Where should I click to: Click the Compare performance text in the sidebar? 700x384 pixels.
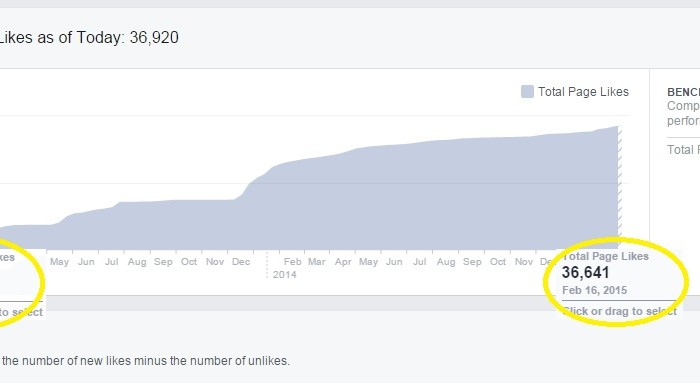point(683,113)
